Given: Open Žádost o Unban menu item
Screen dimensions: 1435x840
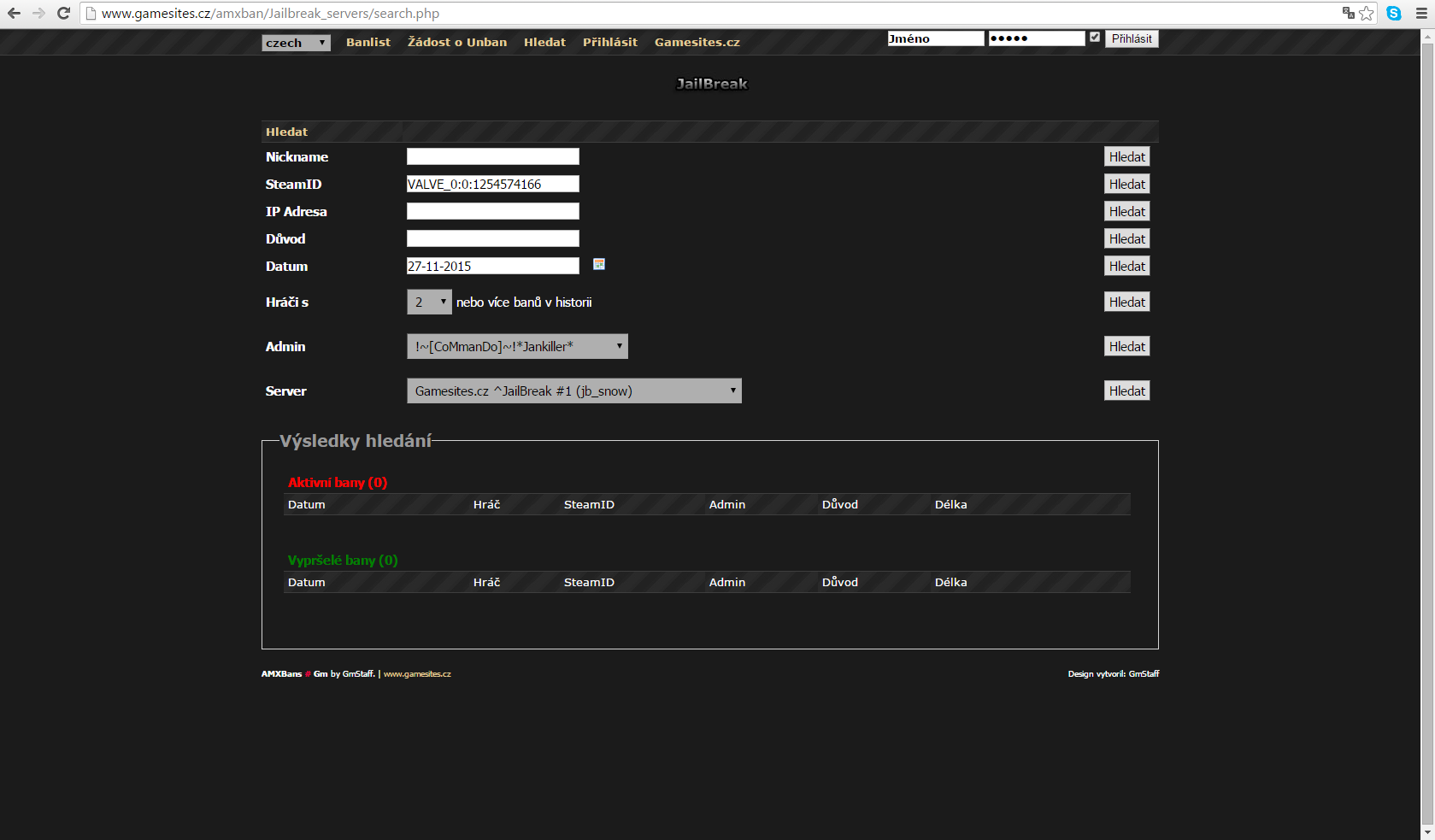Looking at the screenshot, I should tap(457, 42).
